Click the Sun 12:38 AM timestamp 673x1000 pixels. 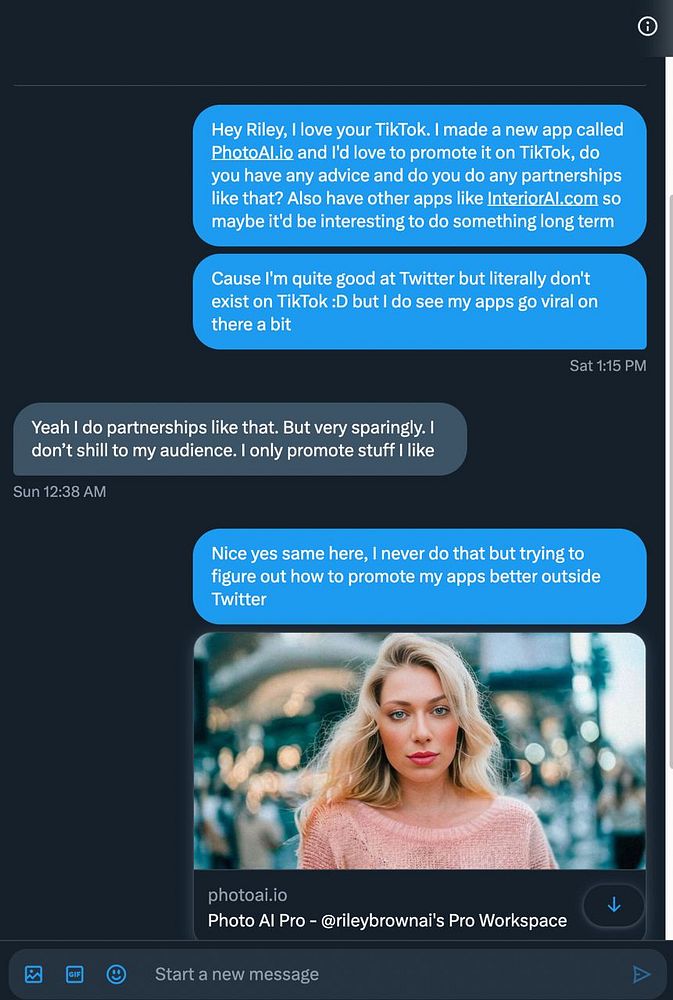pos(59,492)
